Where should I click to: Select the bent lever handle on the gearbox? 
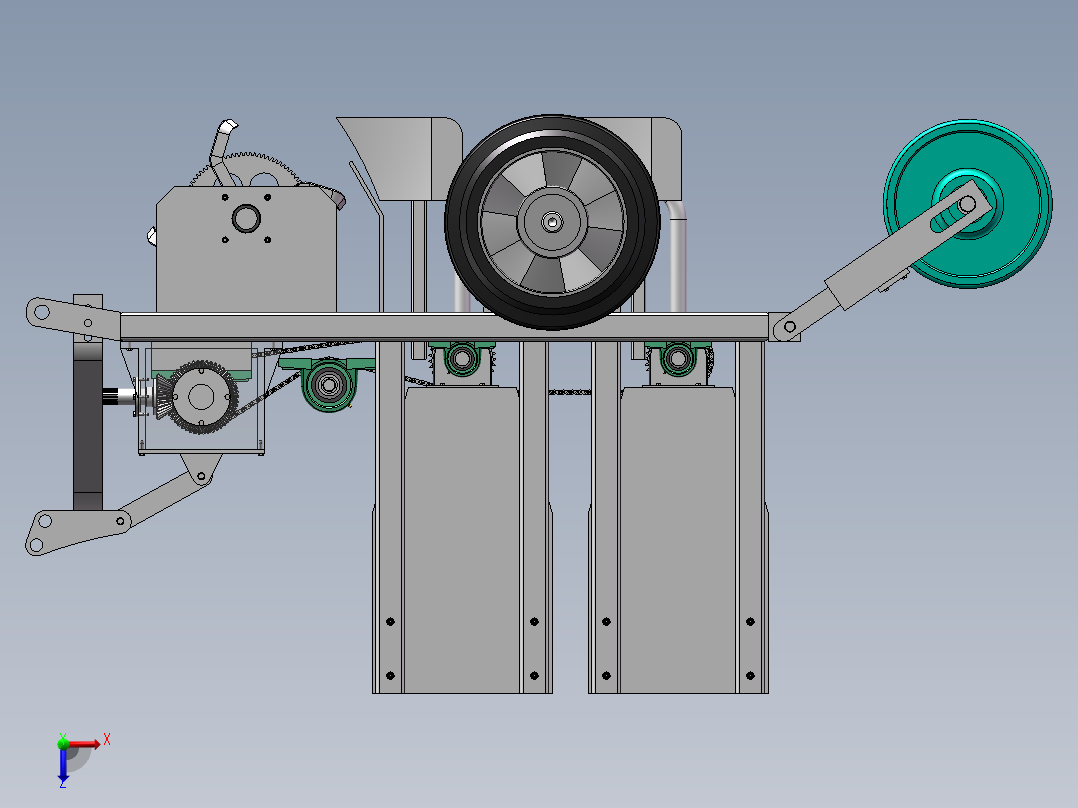(221, 153)
